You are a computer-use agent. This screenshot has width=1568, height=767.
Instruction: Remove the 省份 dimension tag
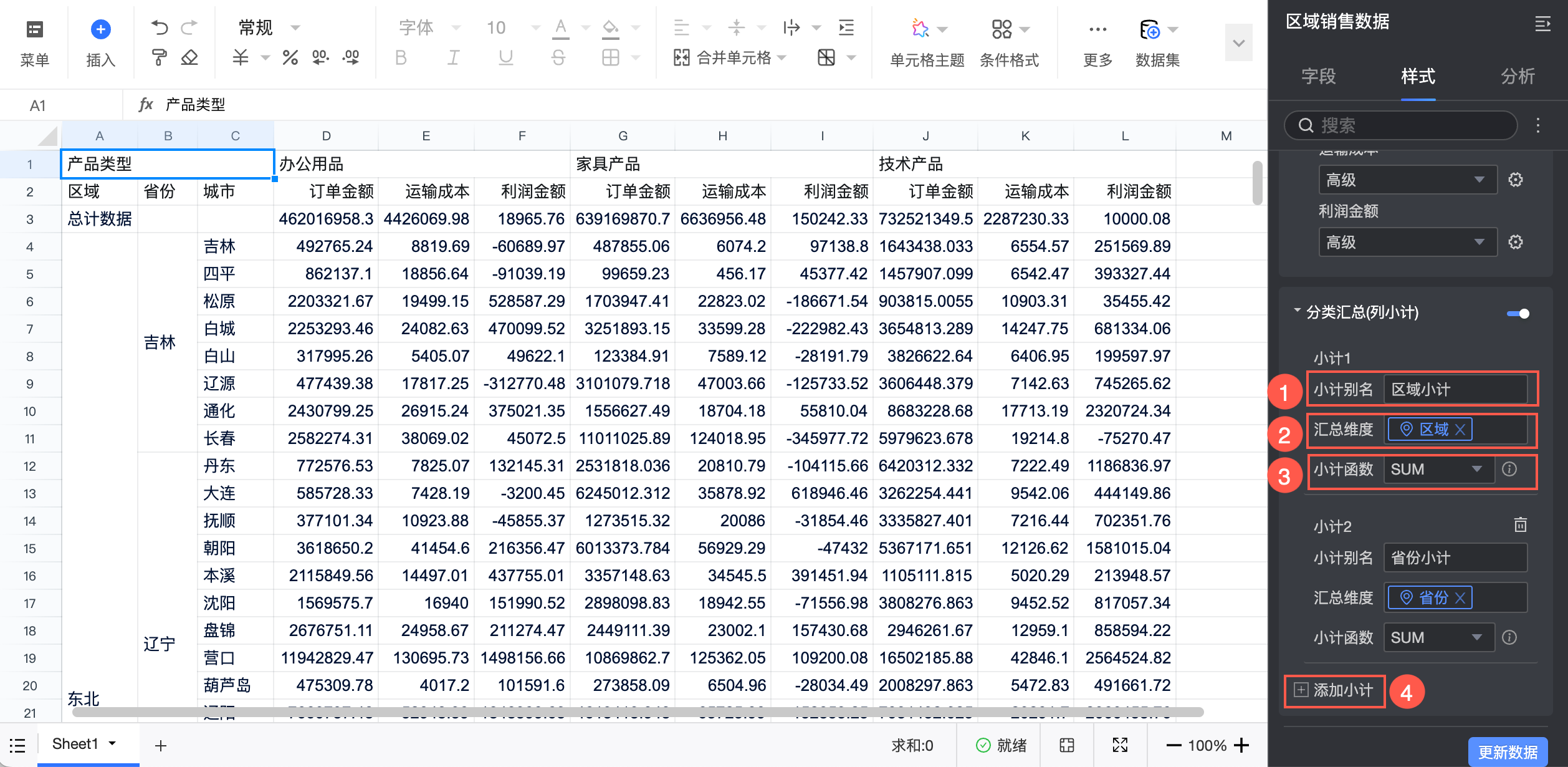click(x=1460, y=597)
